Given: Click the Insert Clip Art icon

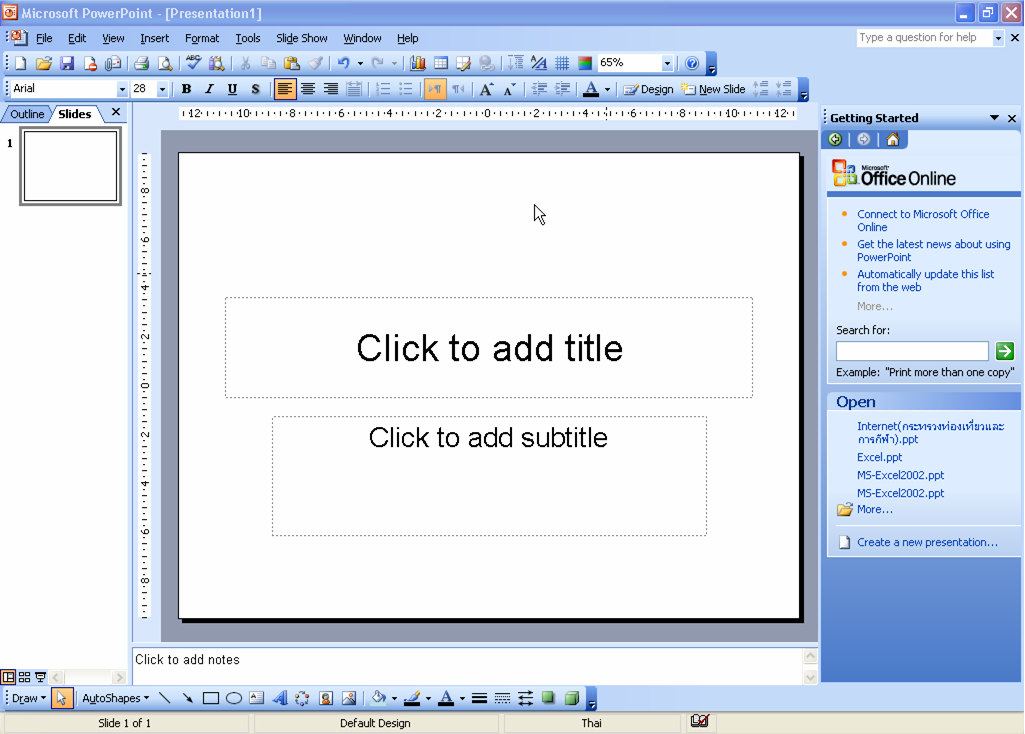Looking at the screenshot, I should pos(326,698).
